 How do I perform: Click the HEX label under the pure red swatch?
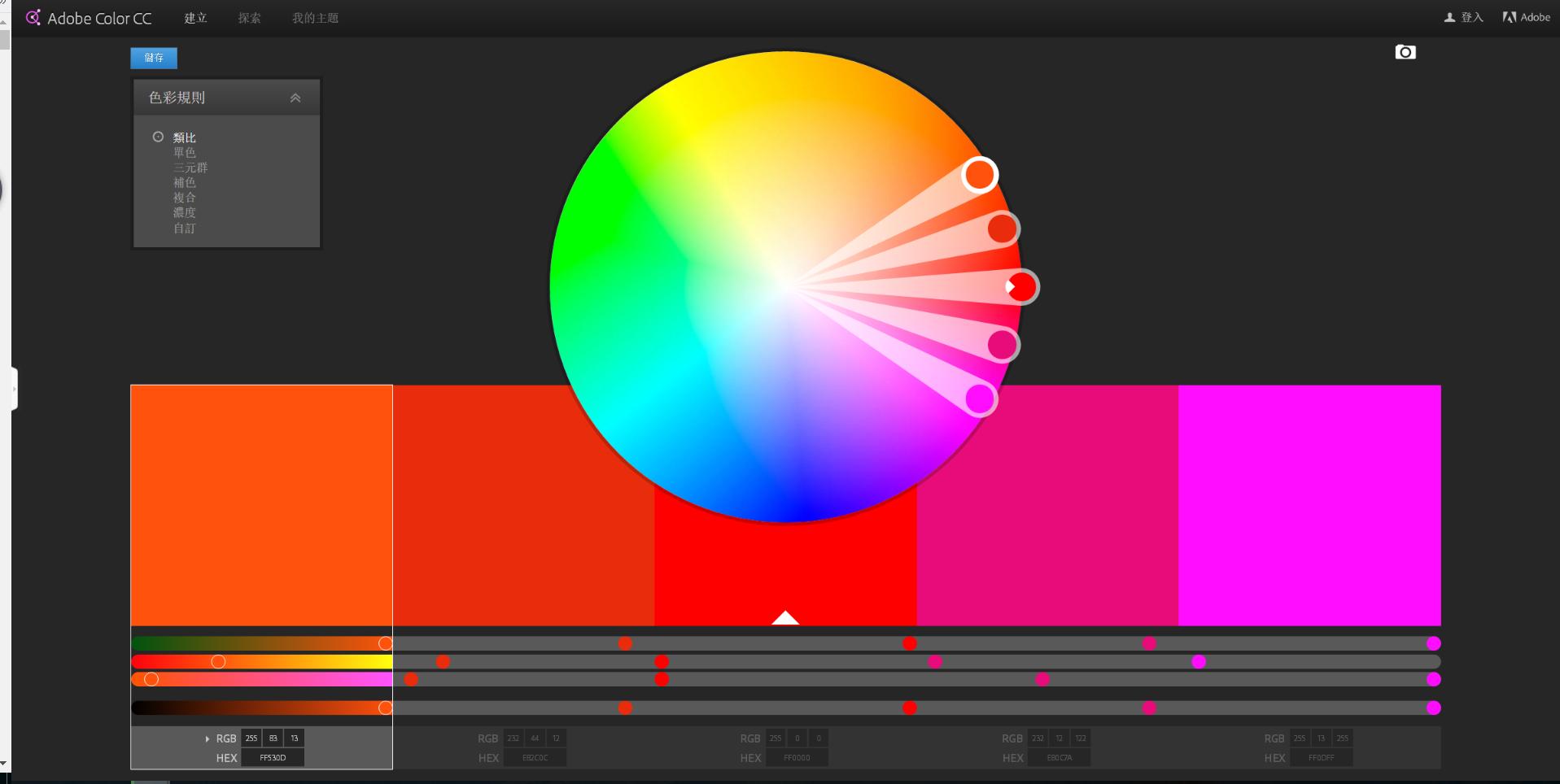tap(750, 758)
